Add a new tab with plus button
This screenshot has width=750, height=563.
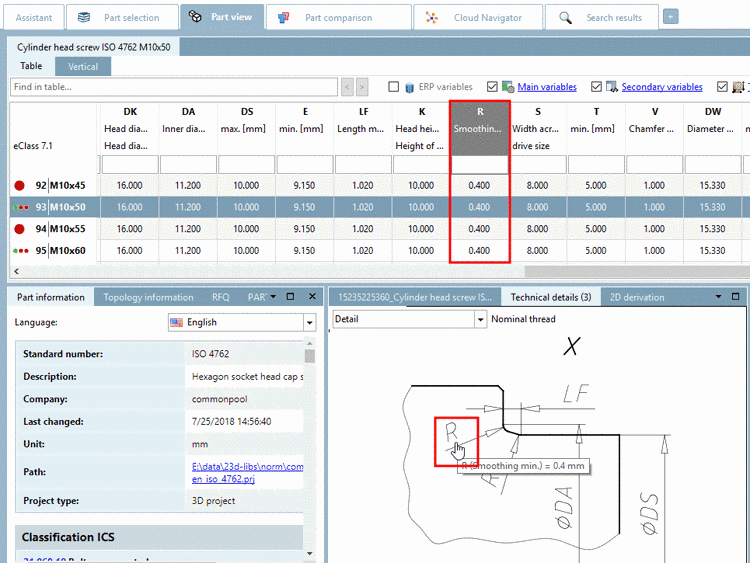(x=671, y=17)
